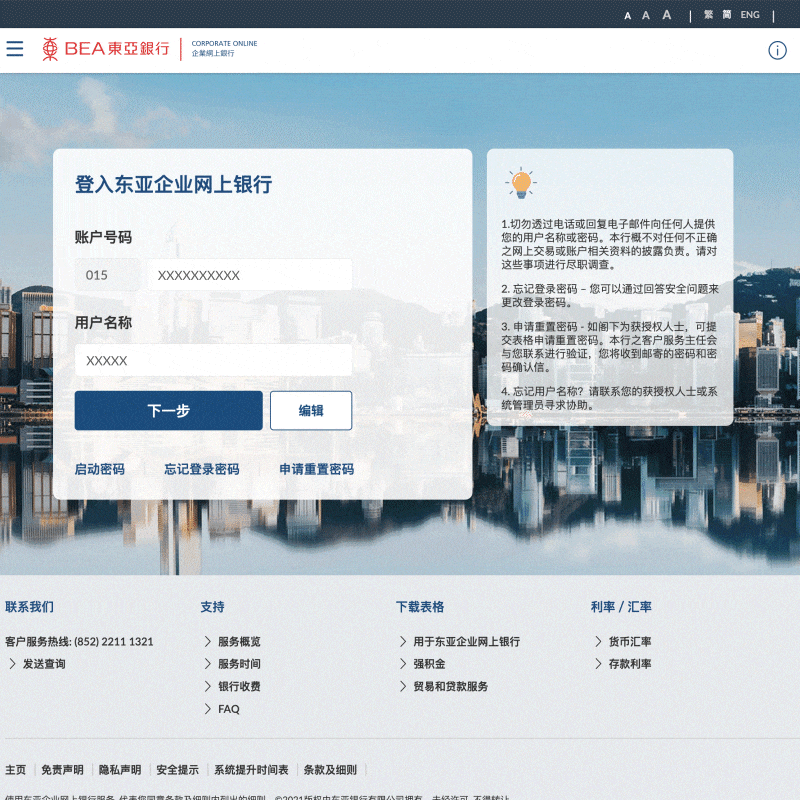Click chevron beside 存款利率
This screenshot has height=800, width=800.
598,664
